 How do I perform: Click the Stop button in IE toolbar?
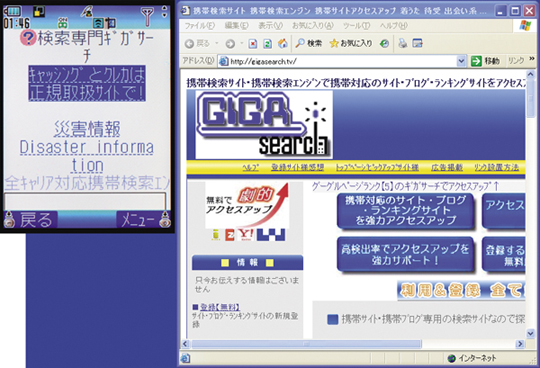pos(253,43)
